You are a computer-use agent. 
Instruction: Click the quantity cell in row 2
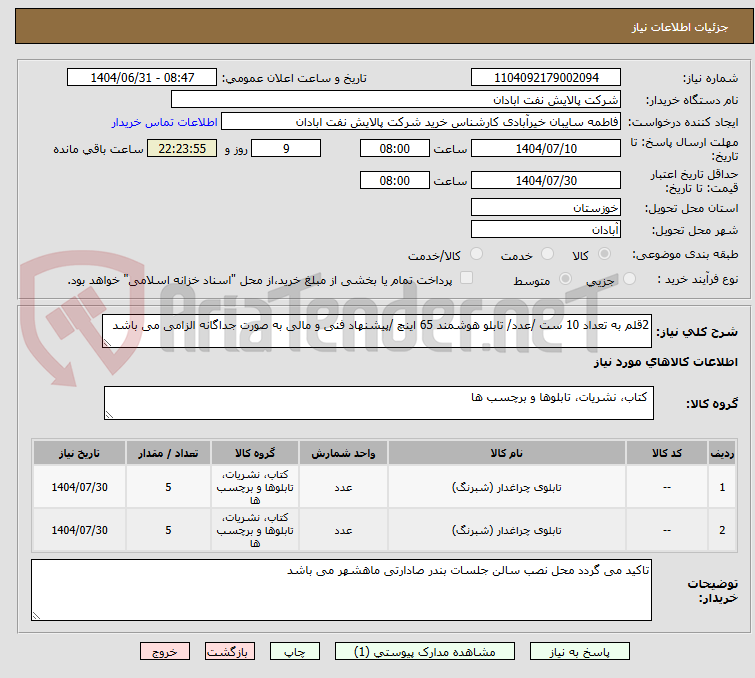pos(168,530)
